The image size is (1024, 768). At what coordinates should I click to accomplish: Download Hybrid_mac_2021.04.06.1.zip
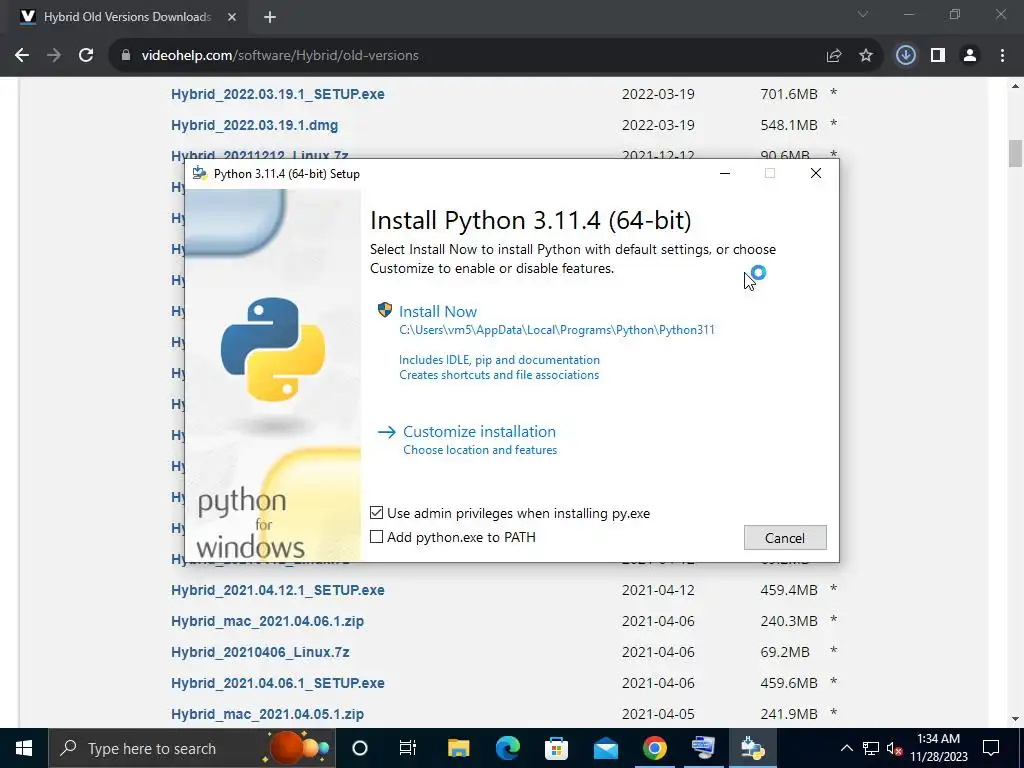coord(267,621)
